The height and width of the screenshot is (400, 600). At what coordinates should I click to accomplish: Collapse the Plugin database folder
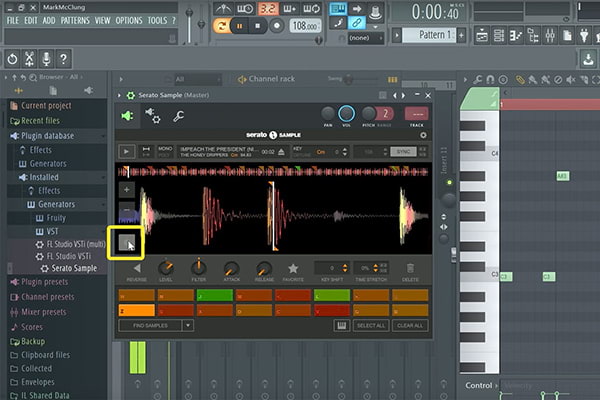coord(47,136)
